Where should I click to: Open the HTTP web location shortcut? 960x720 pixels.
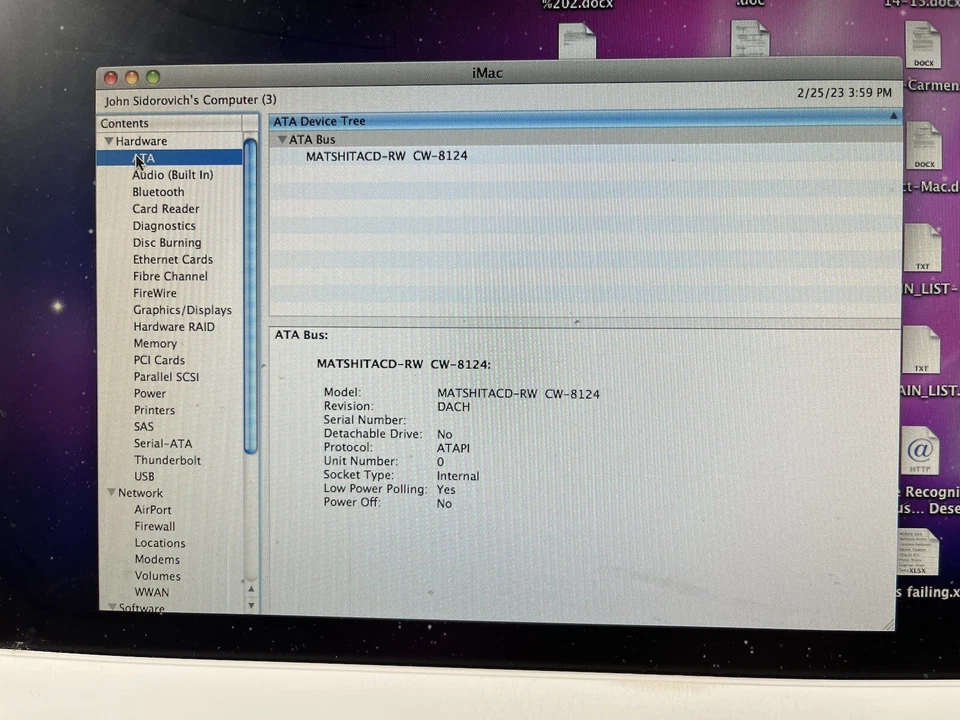pyautogui.click(x=919, y=451)
